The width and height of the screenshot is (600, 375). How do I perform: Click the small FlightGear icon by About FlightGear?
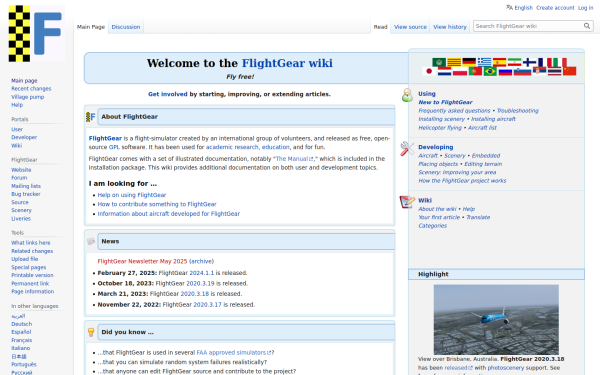91,117
